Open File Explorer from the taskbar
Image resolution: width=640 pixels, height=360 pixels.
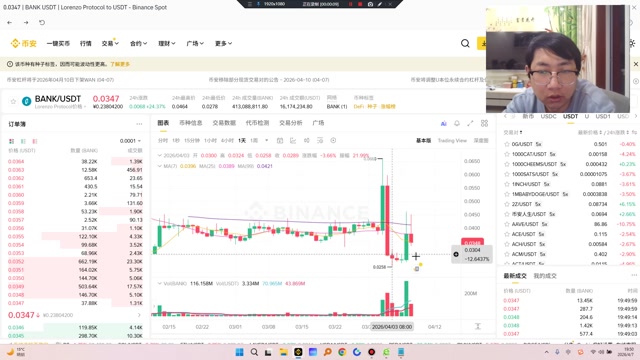283,352
